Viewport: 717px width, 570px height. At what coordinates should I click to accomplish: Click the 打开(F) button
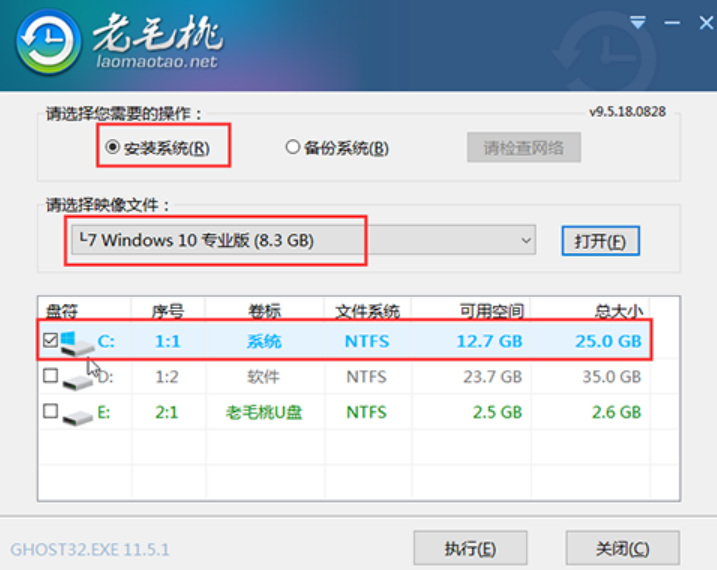[x=600, y=241]
